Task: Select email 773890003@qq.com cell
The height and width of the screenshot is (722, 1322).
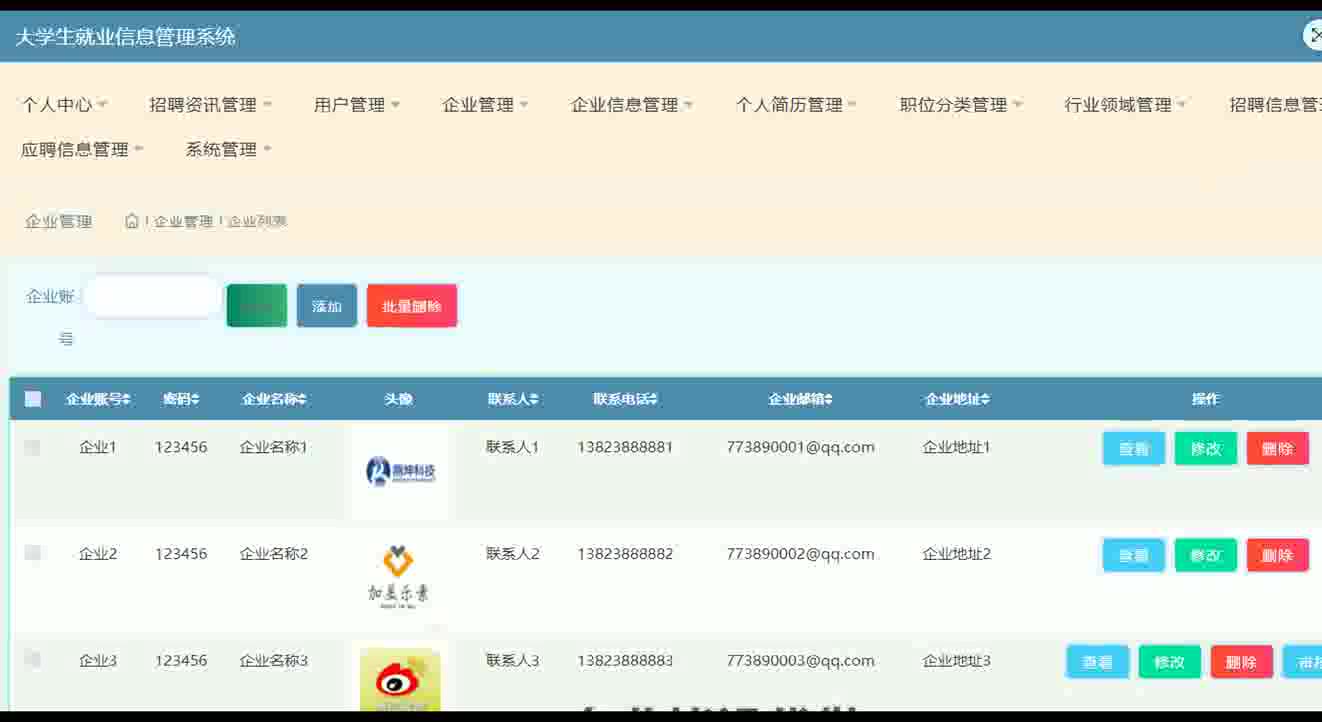Action: coord(801,660)
